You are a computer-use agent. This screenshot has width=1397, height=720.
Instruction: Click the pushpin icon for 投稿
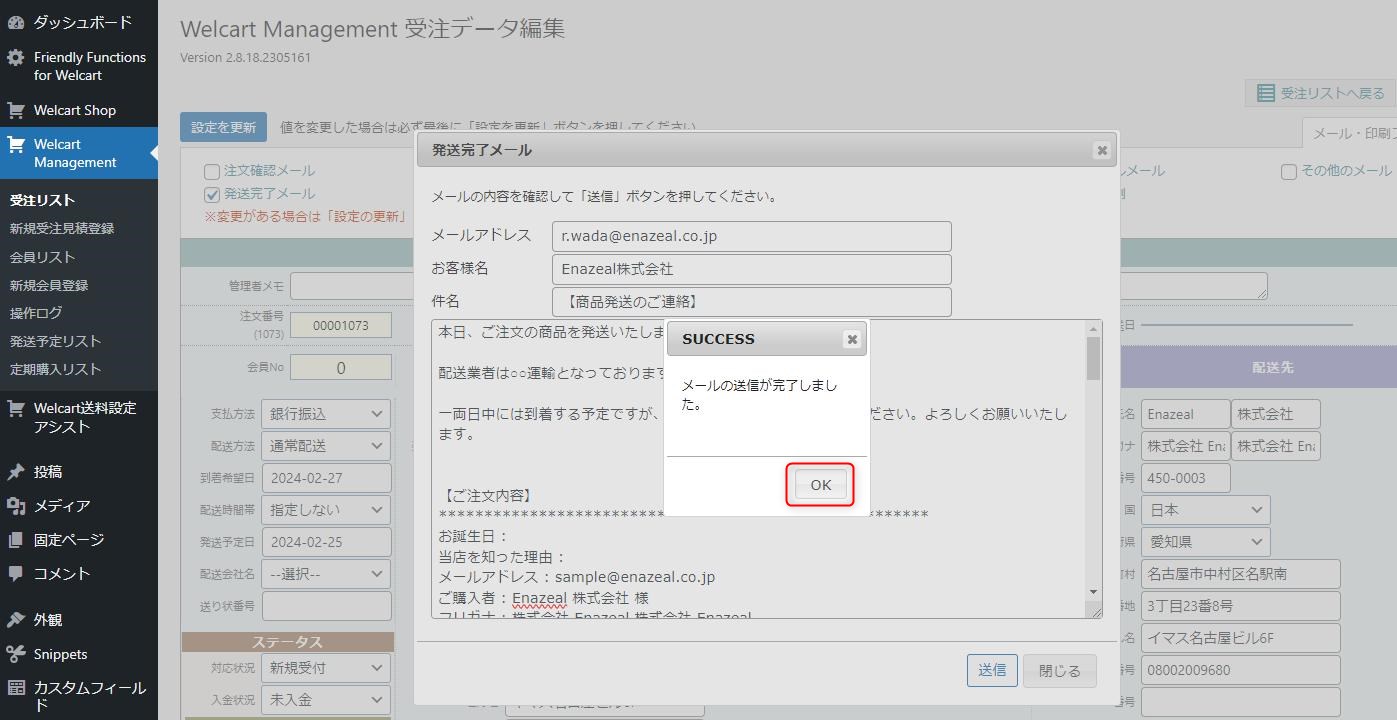pos(16,472)
